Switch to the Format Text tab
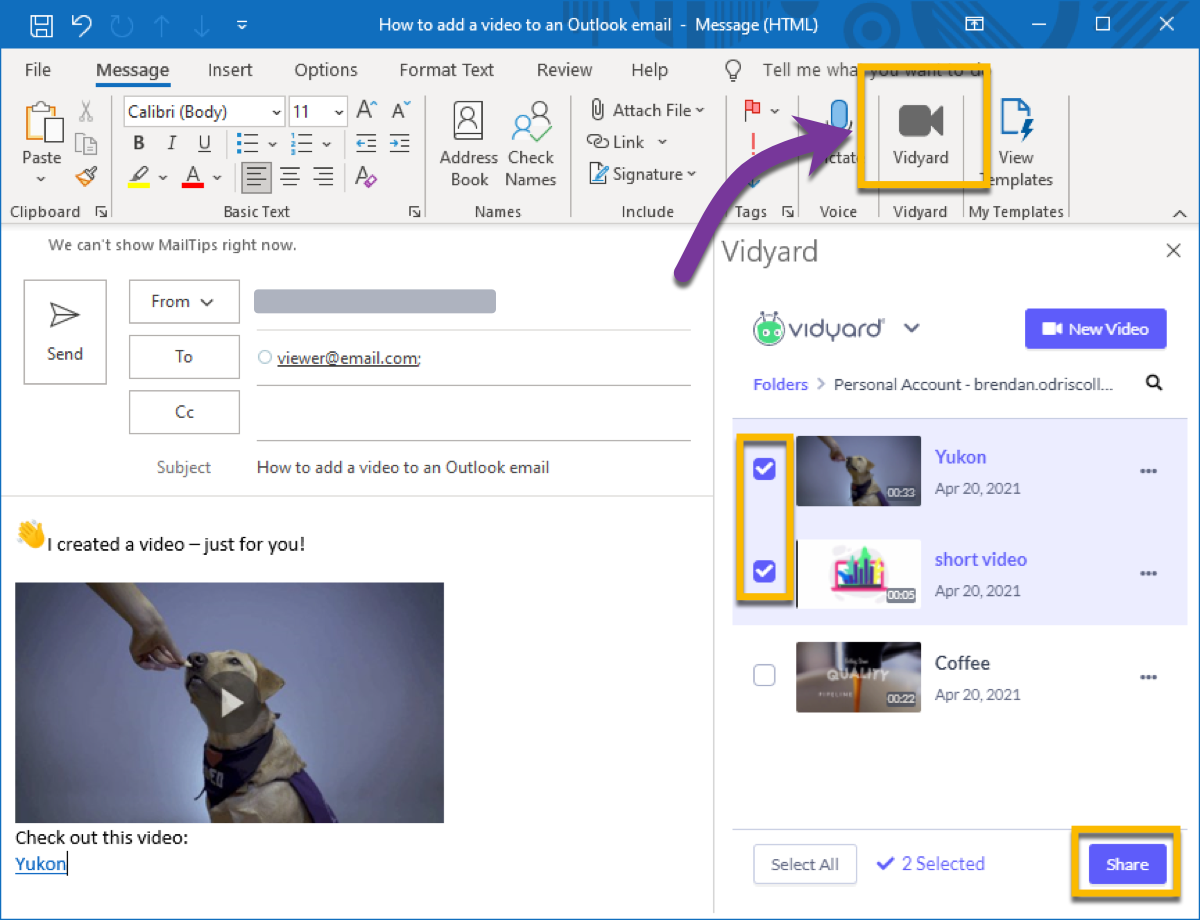Screen dimensions: 1200x920 click(446, 70)
